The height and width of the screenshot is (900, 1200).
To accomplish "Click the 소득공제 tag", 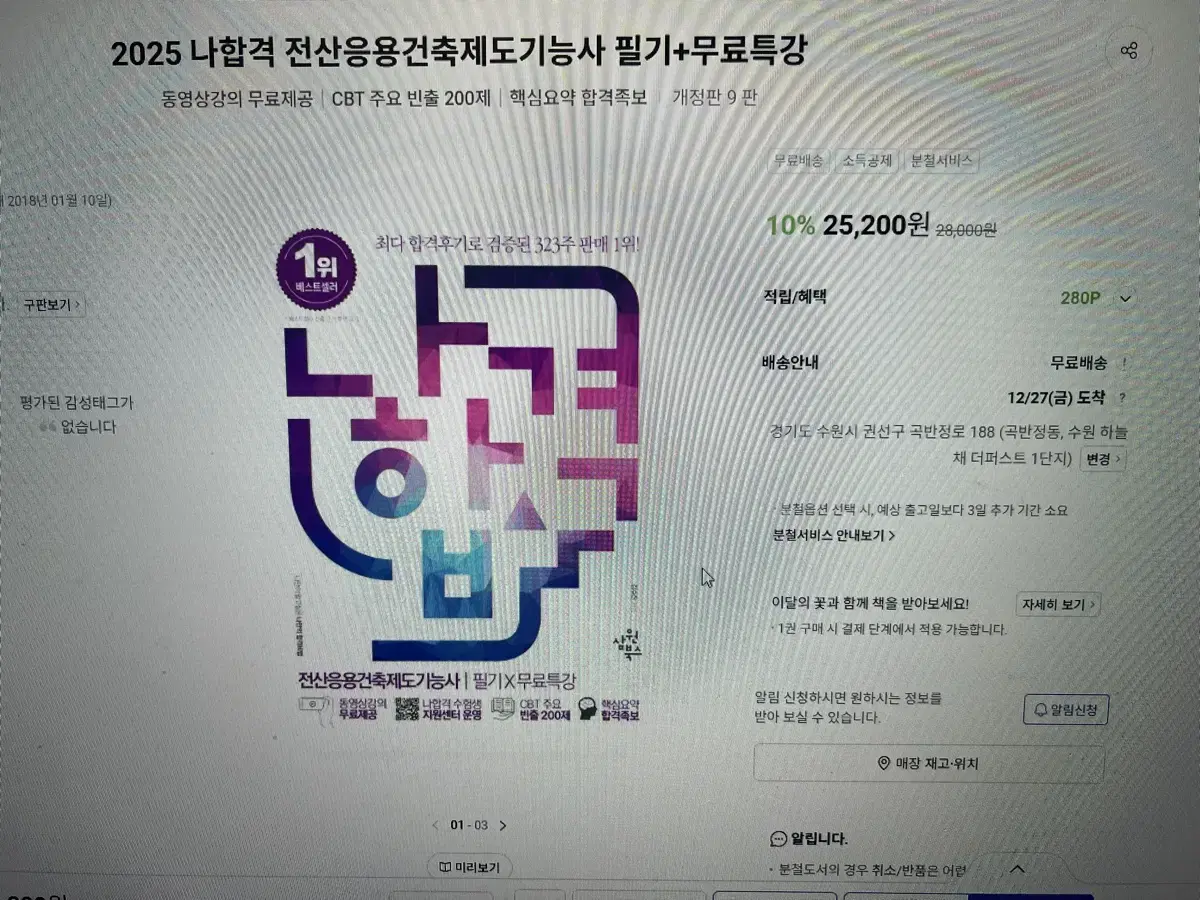I will tap(866, 161).
